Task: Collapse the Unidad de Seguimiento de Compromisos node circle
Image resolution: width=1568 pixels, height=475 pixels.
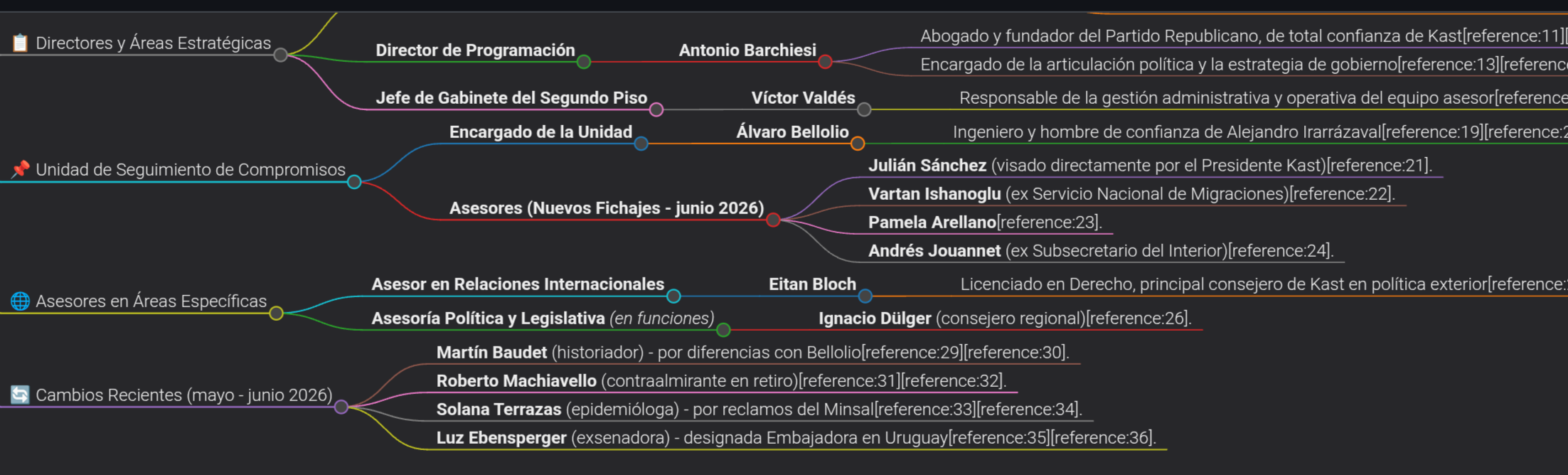Action: point(354,182)
